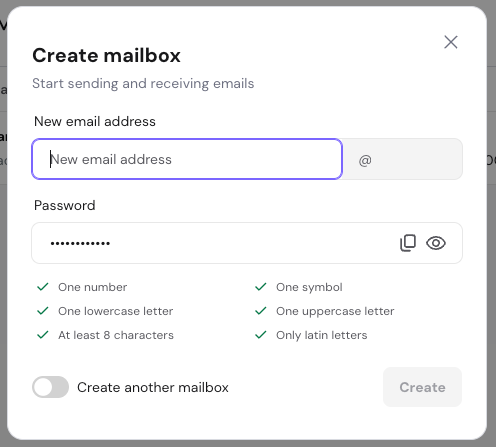Click the Password field label
Viewport: 496px width, 447px height.
65,205
